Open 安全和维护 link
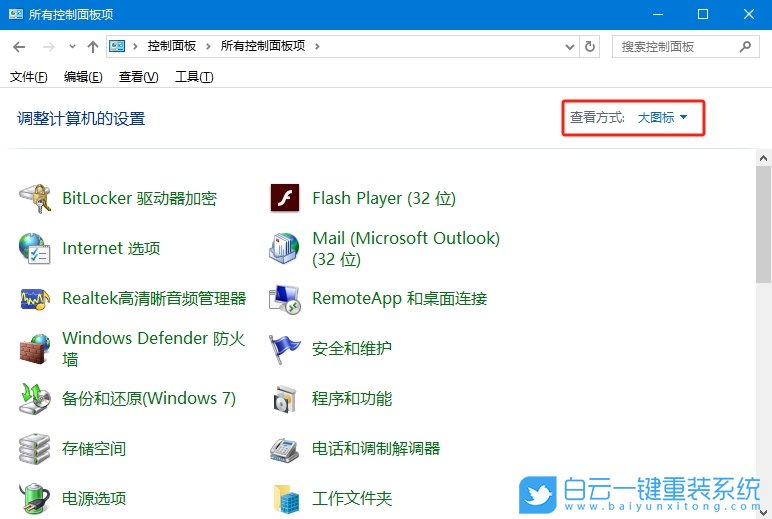 (x=352, y=349)
